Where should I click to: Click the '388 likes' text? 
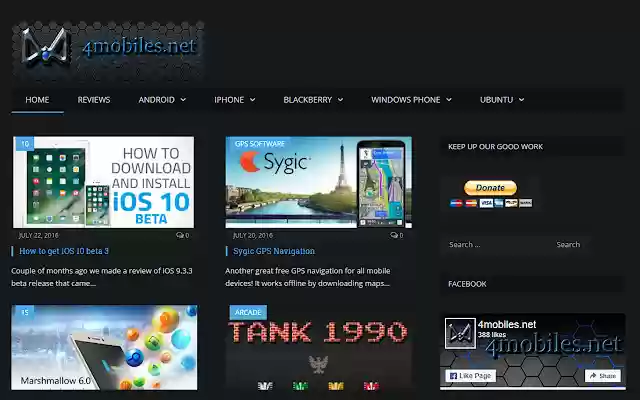pos(492,335)
